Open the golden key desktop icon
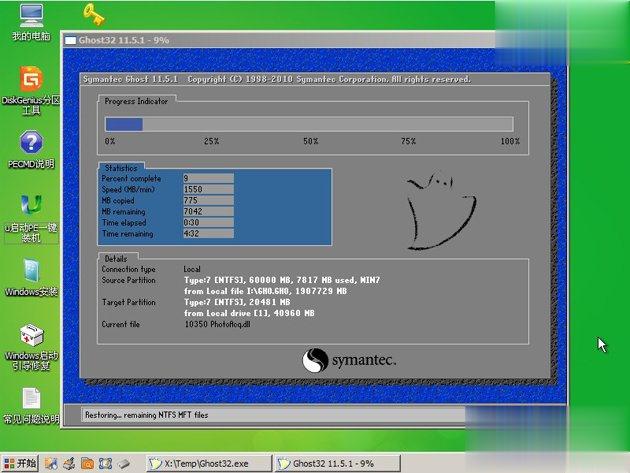630x473 pixels. pyautogui.click(x=93, y=14)
